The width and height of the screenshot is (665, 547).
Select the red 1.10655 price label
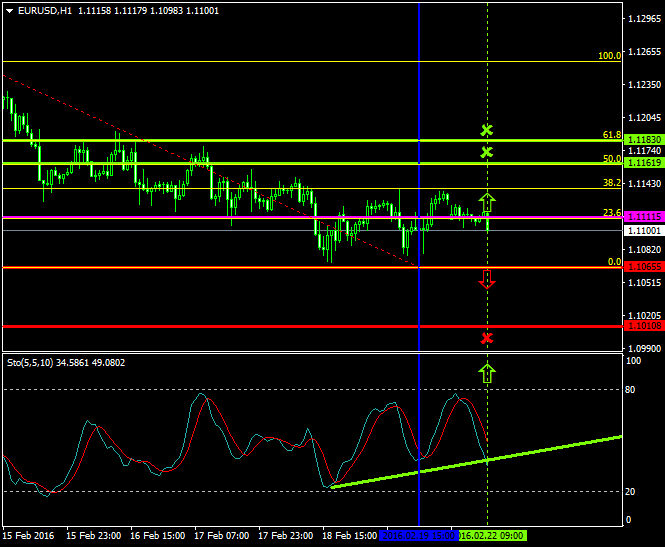[642, 267]
